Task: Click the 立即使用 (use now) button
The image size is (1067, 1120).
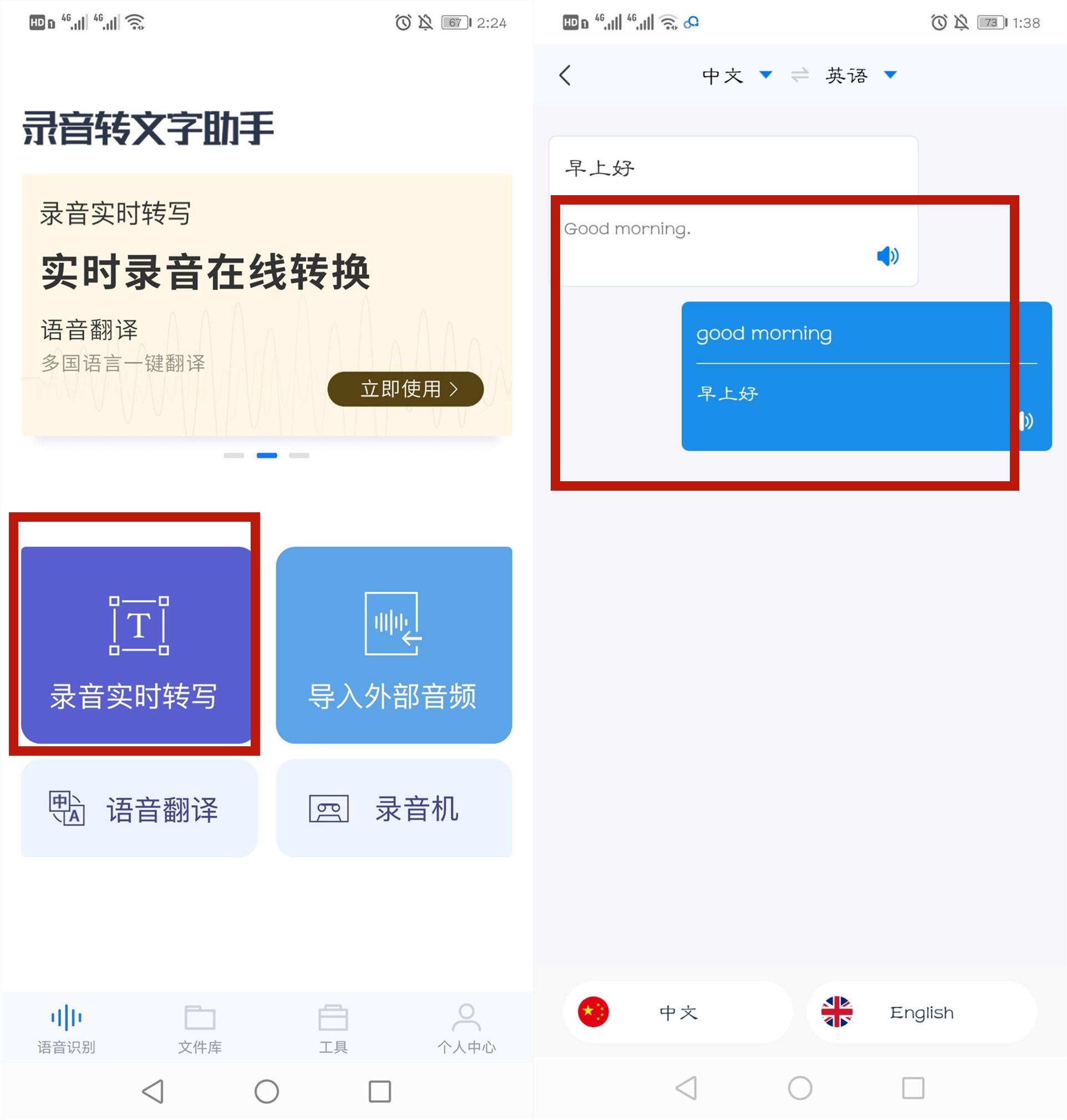Action: click(x=398, y=389)
